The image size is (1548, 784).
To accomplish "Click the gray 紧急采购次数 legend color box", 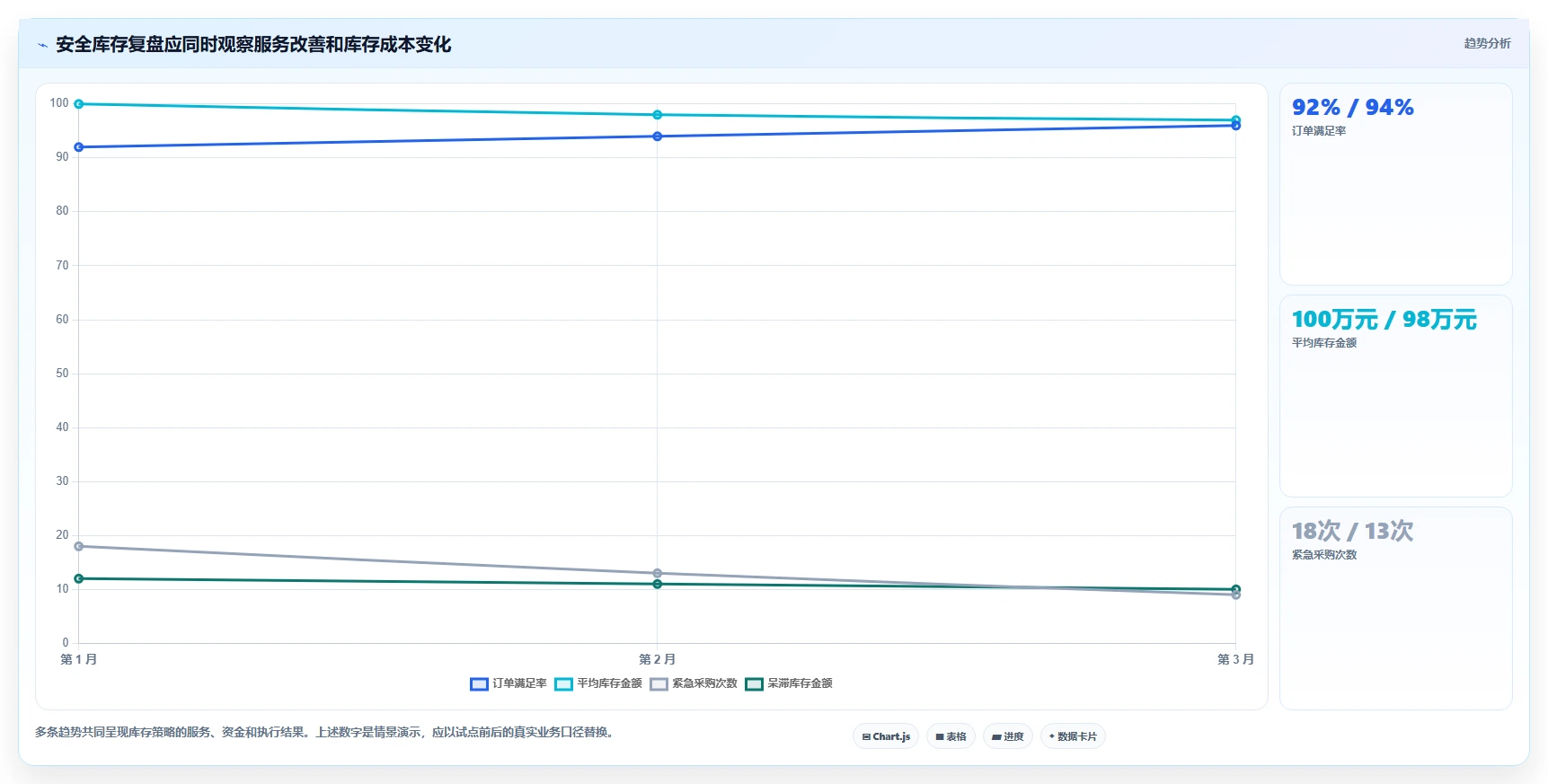I will click(659, 684).
